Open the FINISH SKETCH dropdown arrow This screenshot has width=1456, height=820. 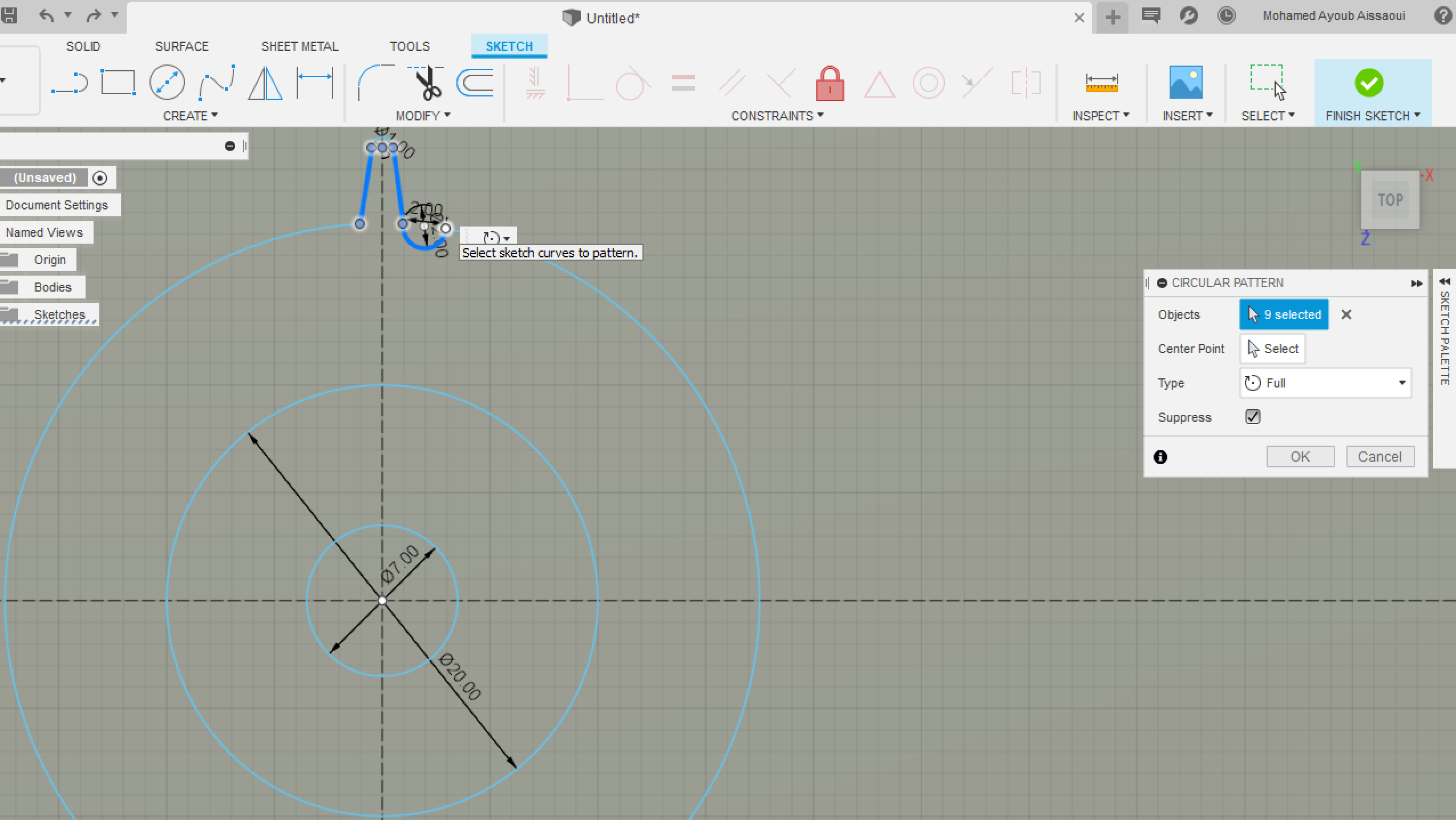coord(1418,115)
